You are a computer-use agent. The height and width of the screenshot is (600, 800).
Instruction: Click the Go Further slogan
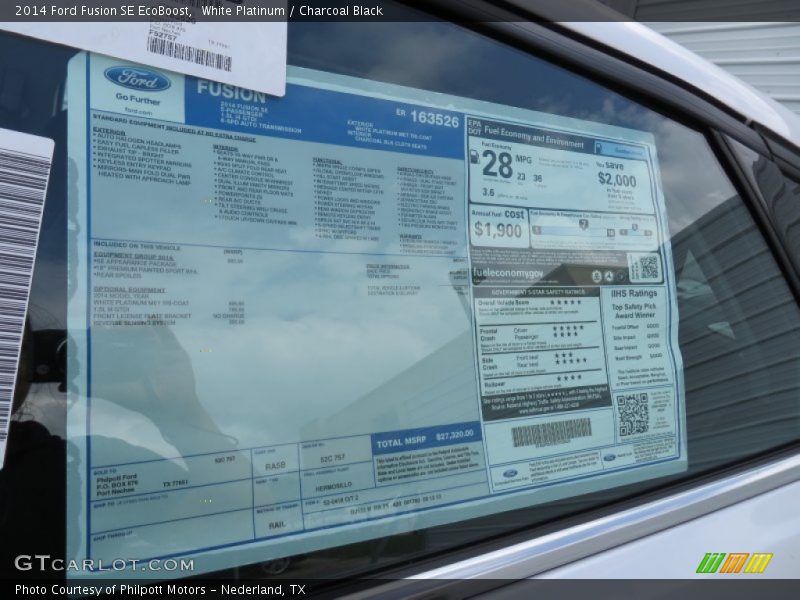tap(138, 98)
